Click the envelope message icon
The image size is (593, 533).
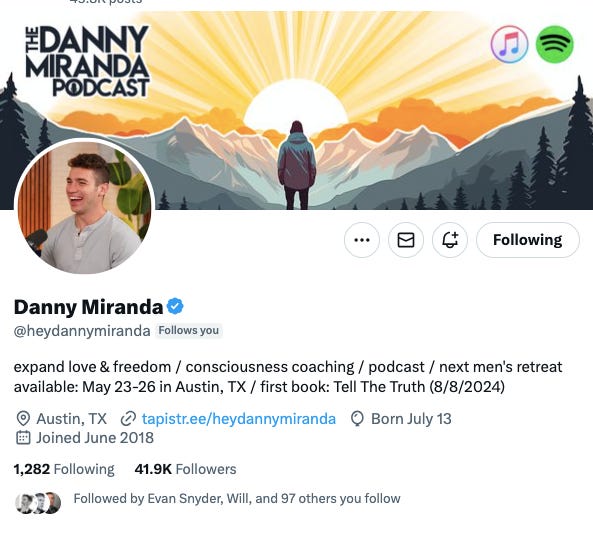tap(406, 240)
